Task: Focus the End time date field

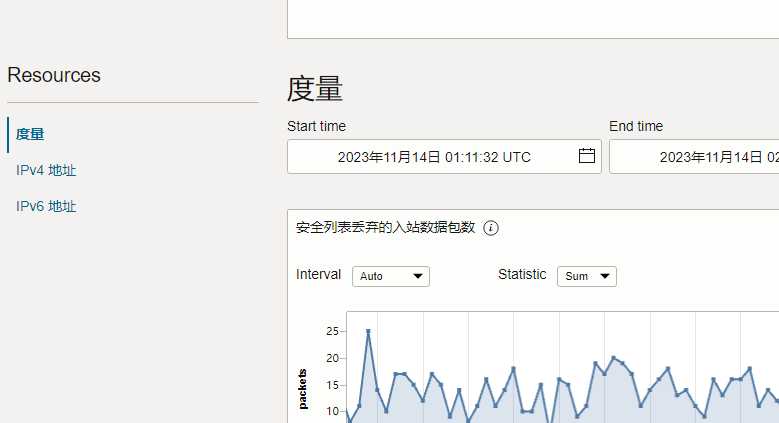Action: (x=700, y=157)
